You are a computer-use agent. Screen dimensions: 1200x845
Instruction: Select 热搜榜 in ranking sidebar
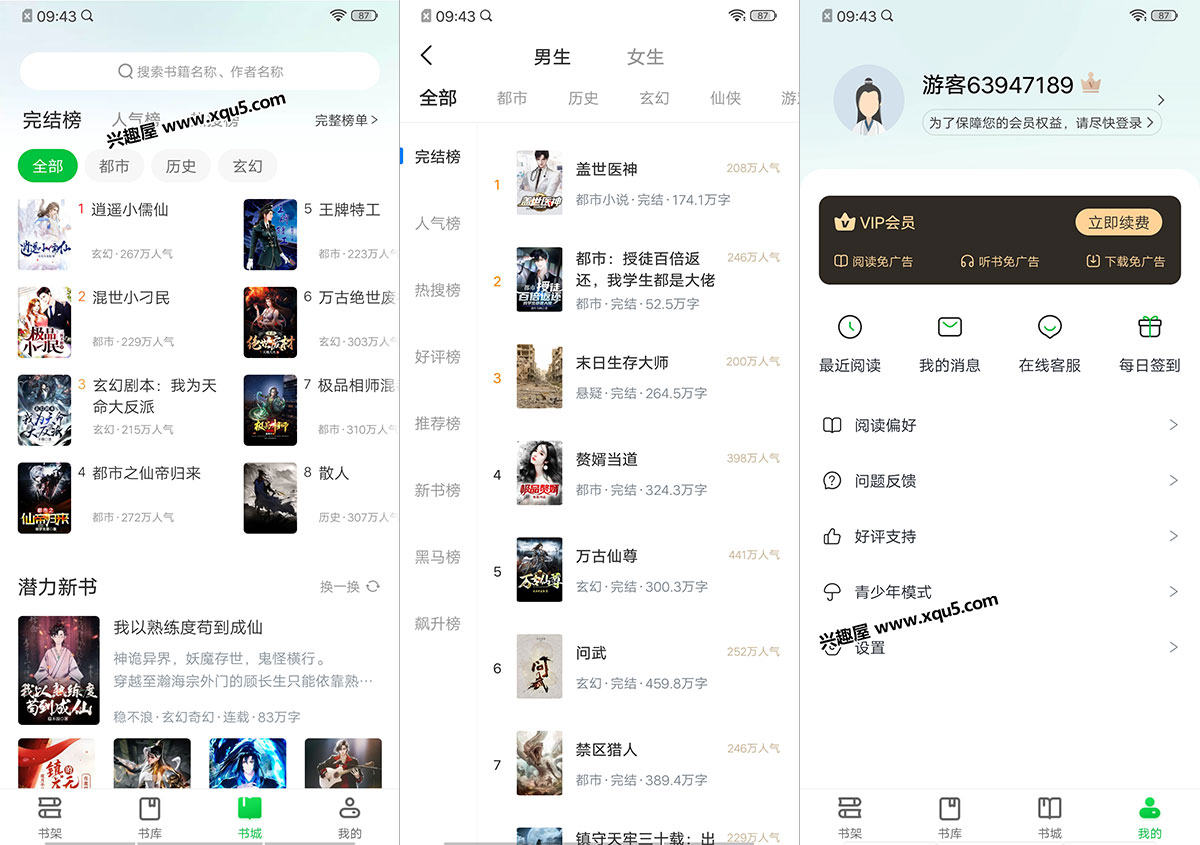tap(438, 290)
